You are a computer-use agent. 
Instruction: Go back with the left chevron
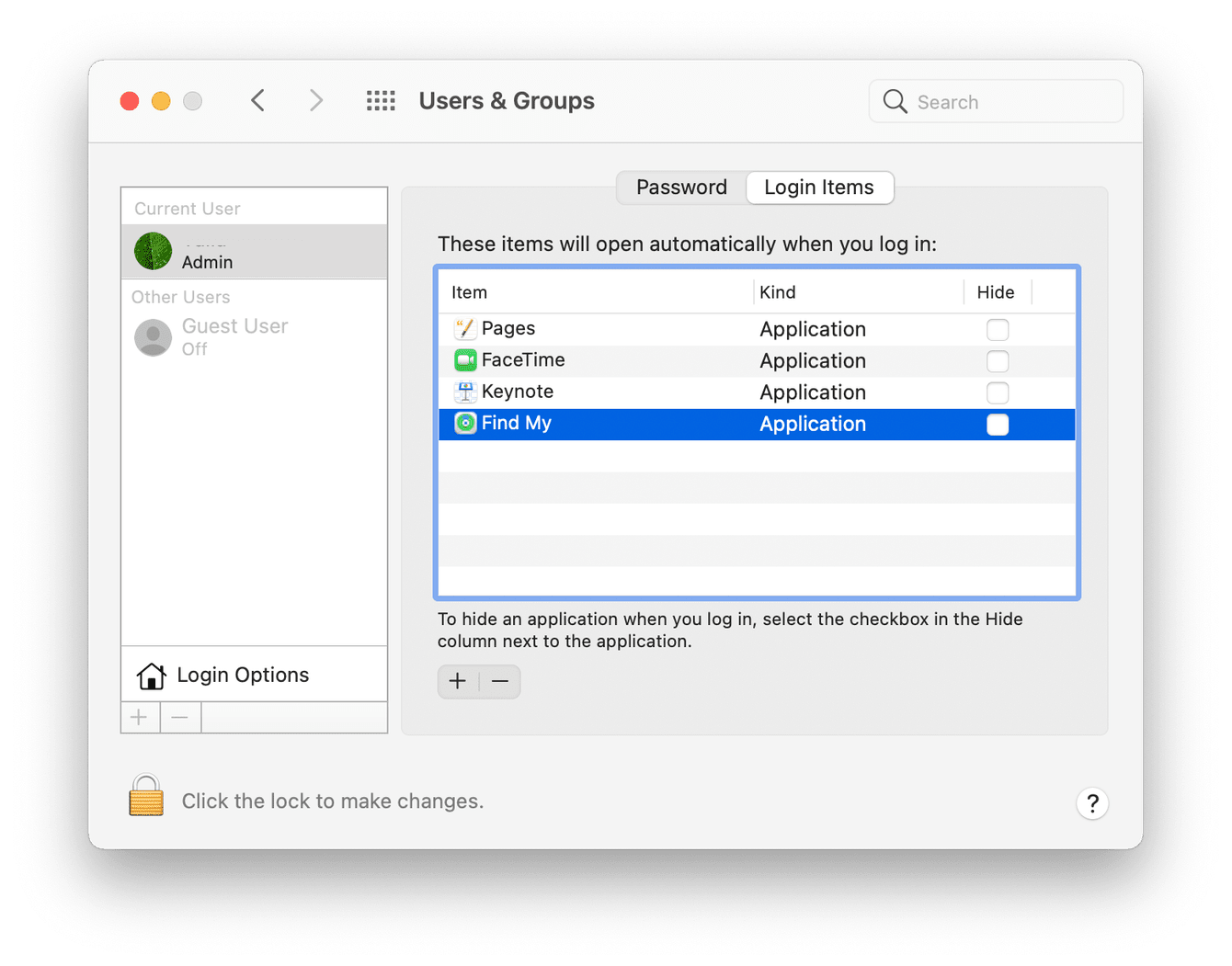point(258,100)
